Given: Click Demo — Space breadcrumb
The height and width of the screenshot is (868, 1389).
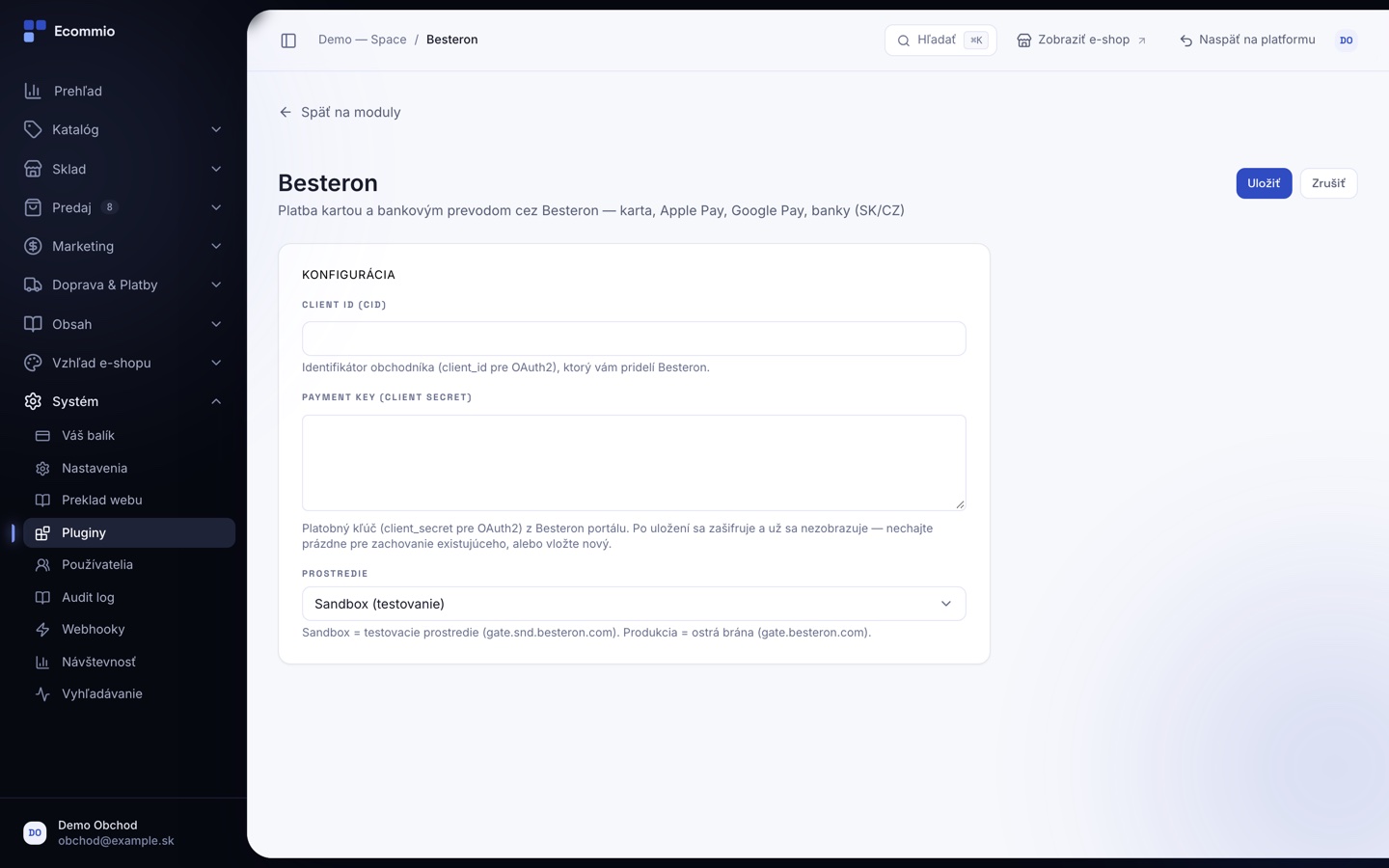Looking at the screenshot, I should click(x=363, y=40).
